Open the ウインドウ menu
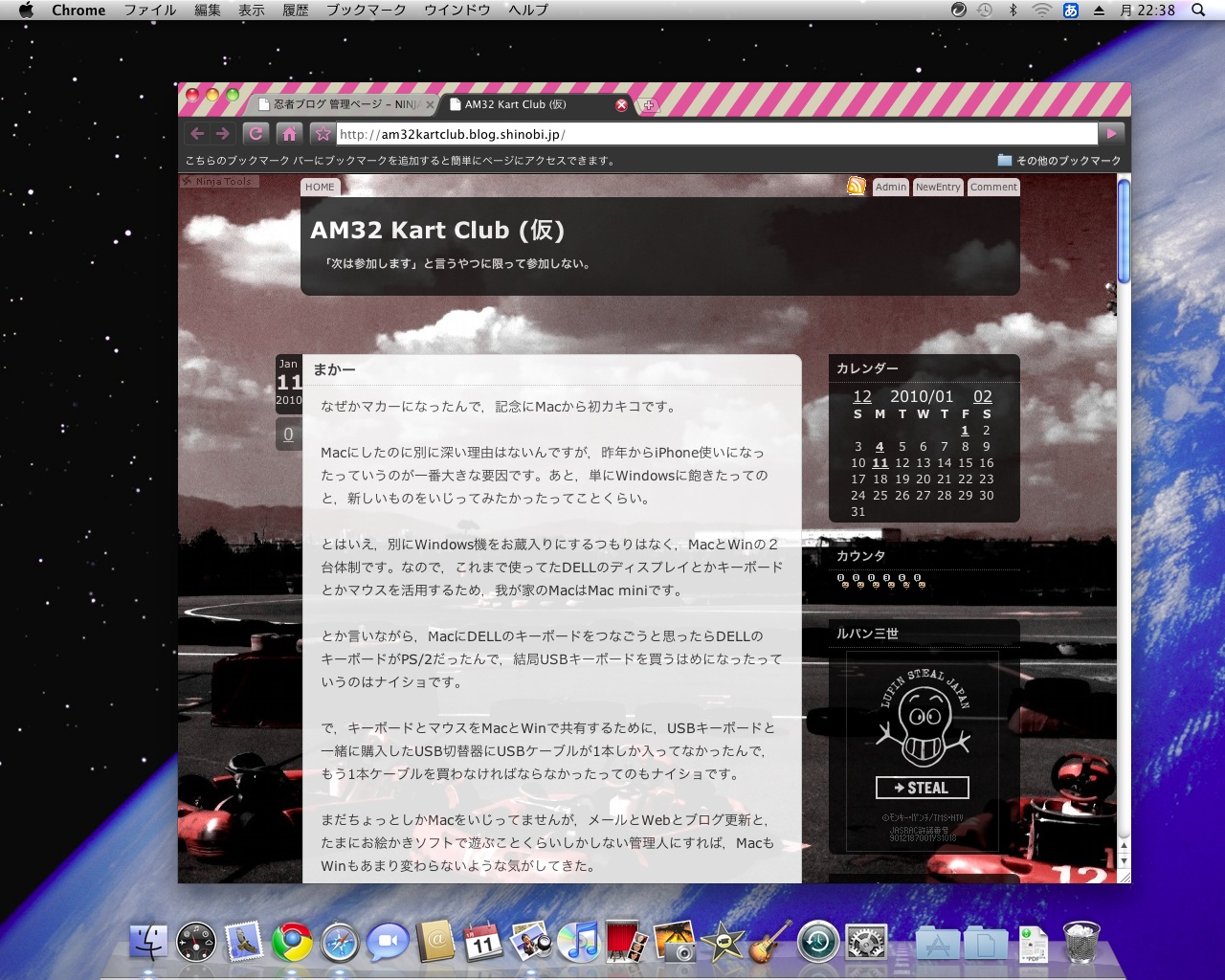 click(x=457, y=11)
